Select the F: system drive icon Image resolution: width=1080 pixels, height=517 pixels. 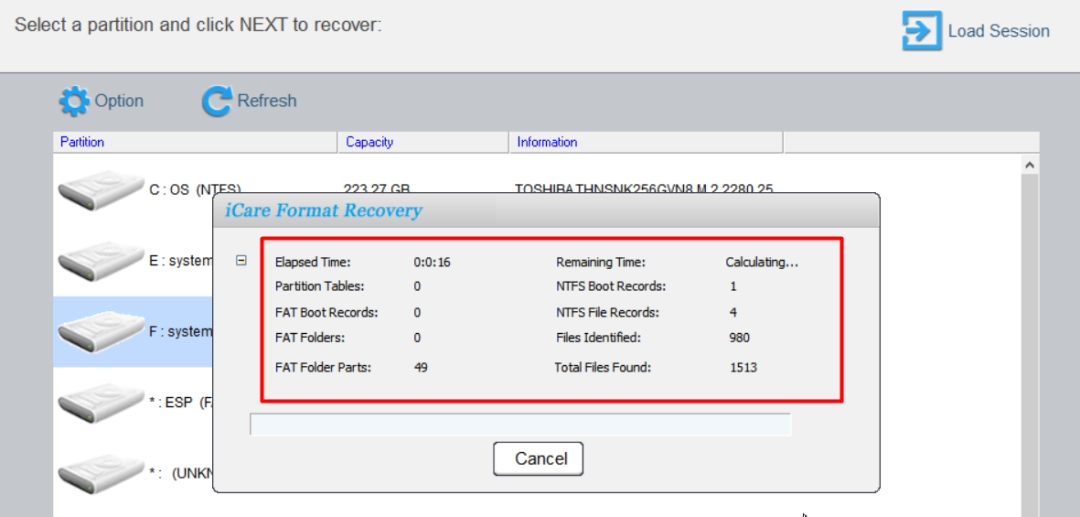tap(101, 332)
